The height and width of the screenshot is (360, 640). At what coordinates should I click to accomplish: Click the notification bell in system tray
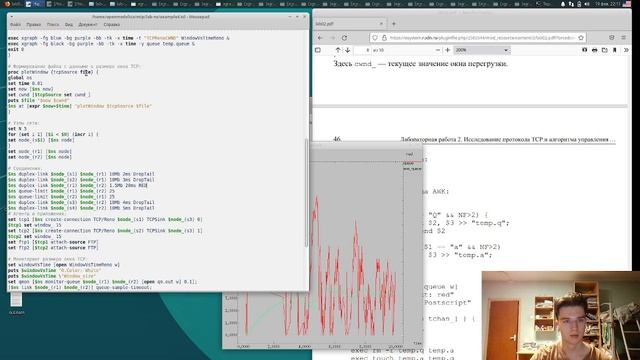(563, 4)
